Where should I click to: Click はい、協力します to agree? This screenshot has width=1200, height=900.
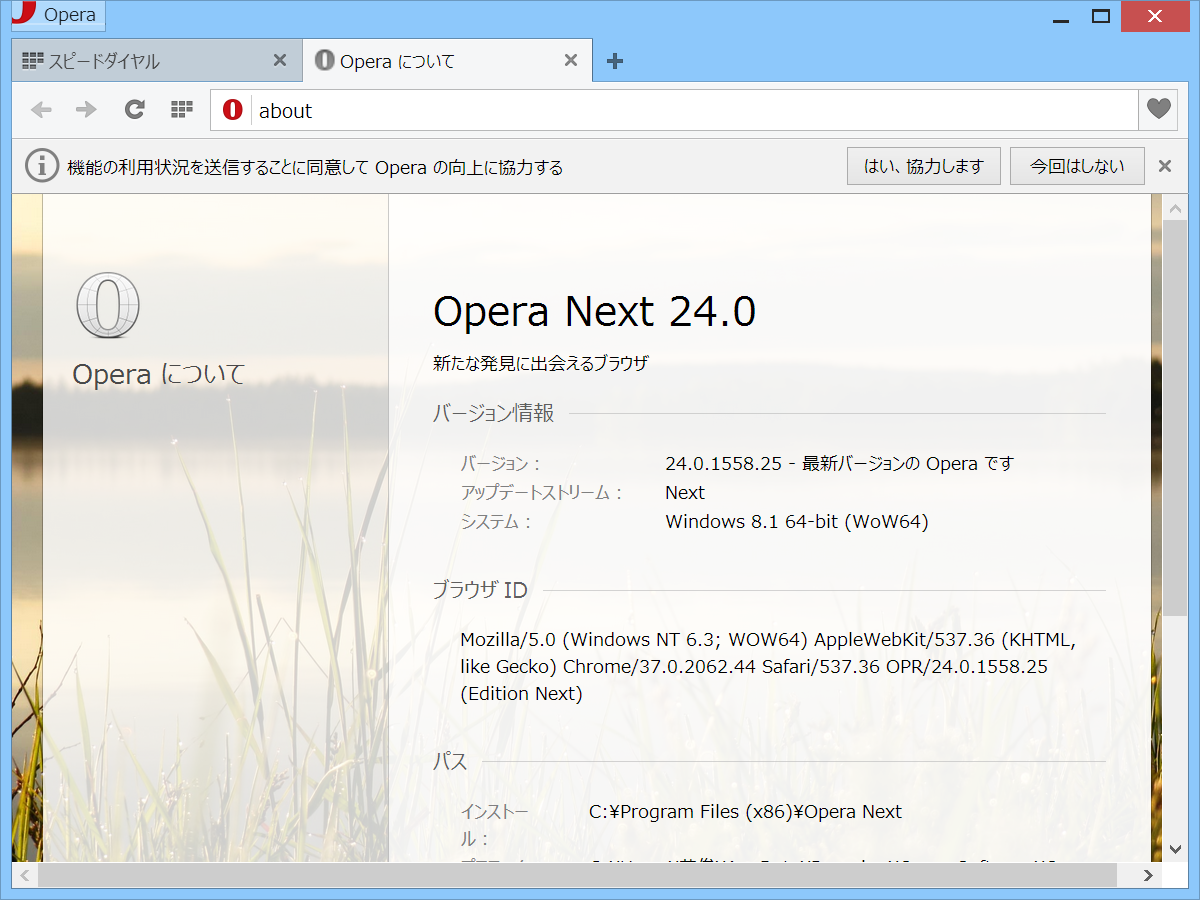(923, 165)
